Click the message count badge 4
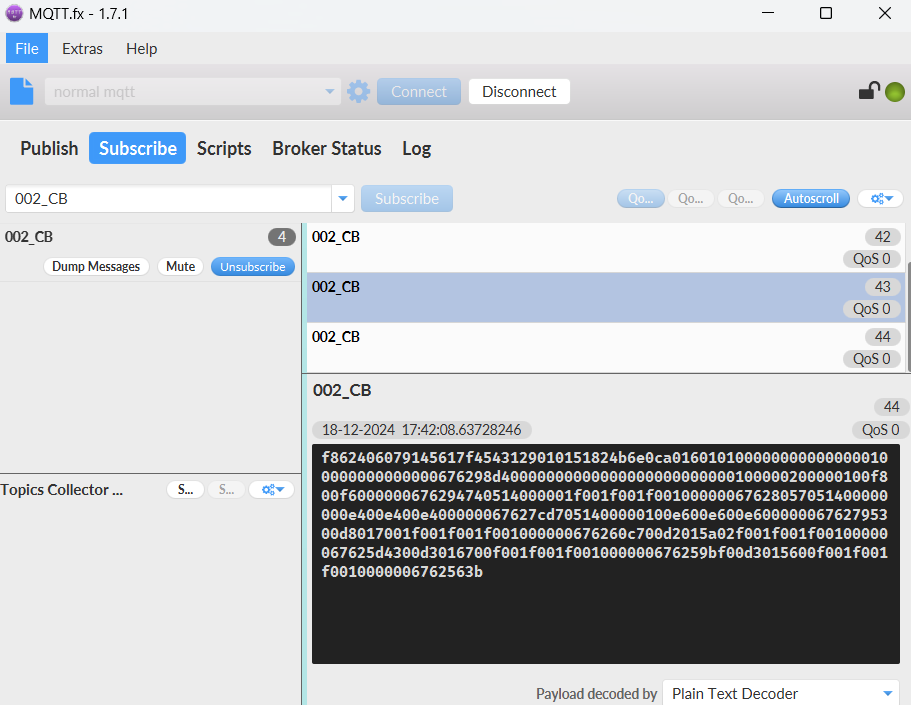Image resolution: width=911 pixels, height=705 pixels. [x=282, y=237]
